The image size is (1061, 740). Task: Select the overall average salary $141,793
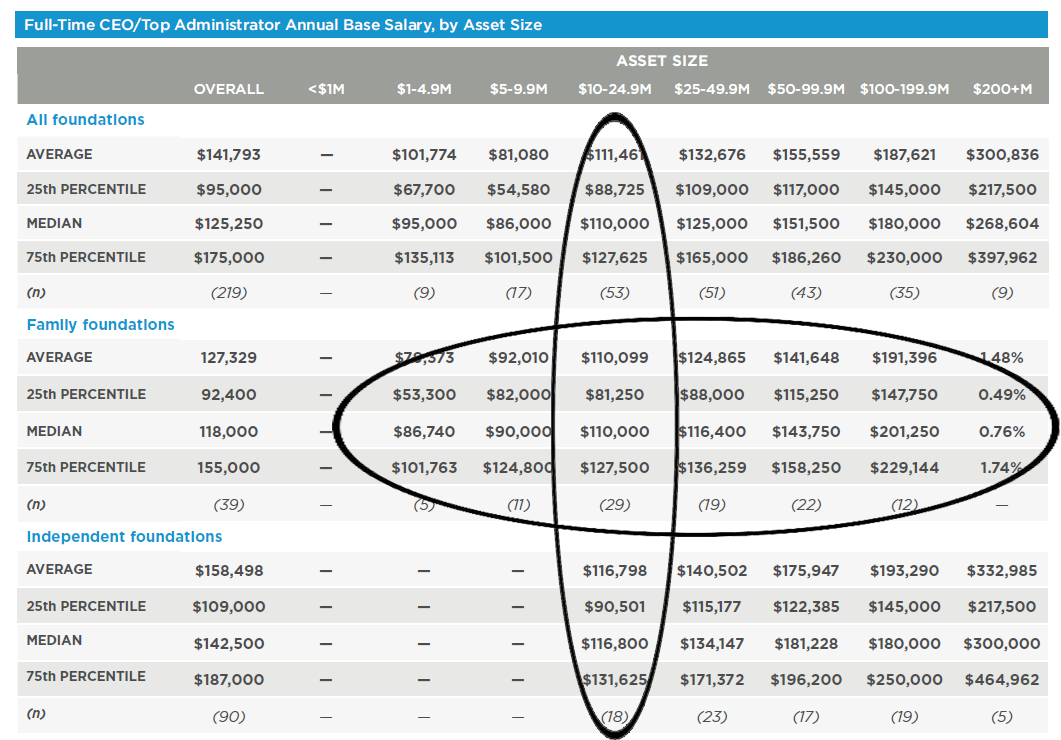coord(228,154)
